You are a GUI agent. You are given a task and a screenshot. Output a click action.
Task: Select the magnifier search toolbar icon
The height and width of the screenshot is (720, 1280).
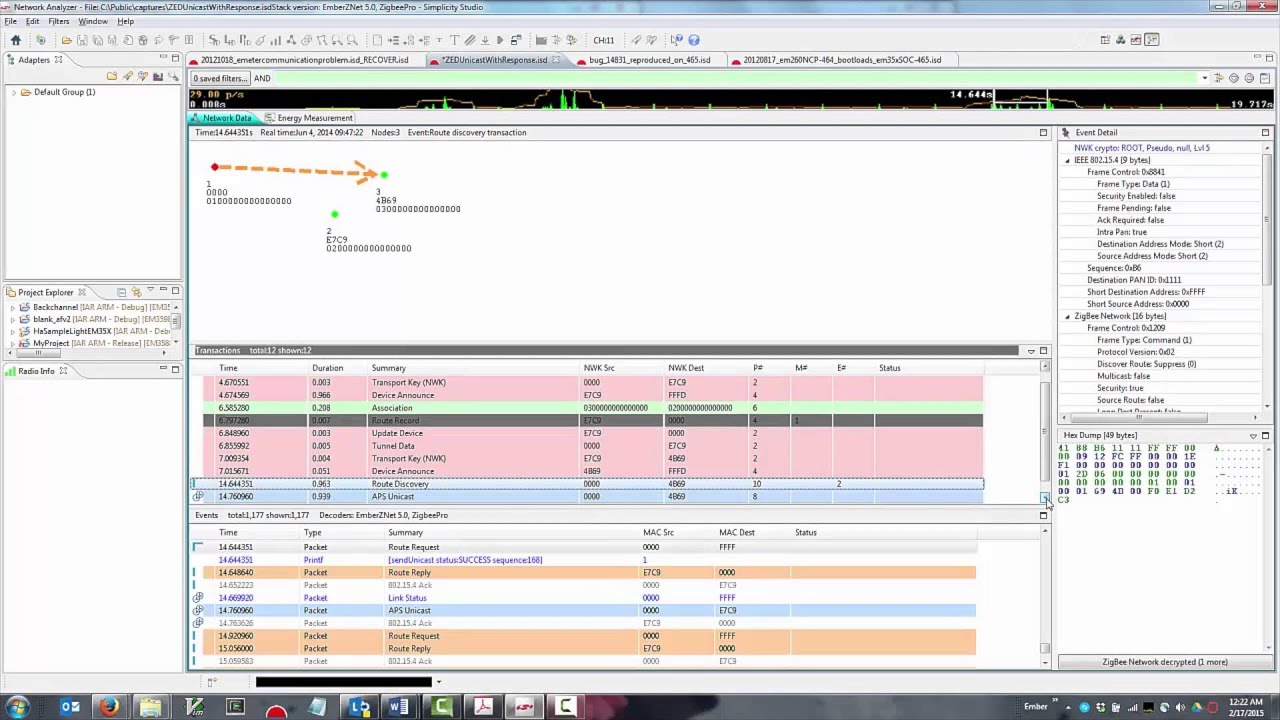coord(352,40)
